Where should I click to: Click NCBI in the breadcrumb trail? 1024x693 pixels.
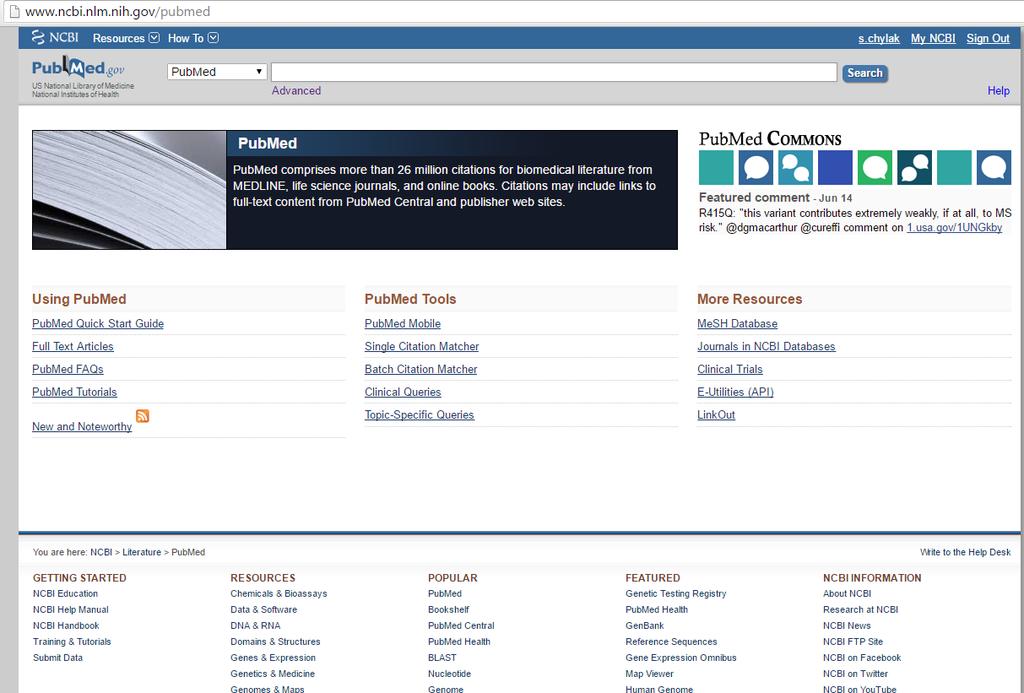(101, 552)
